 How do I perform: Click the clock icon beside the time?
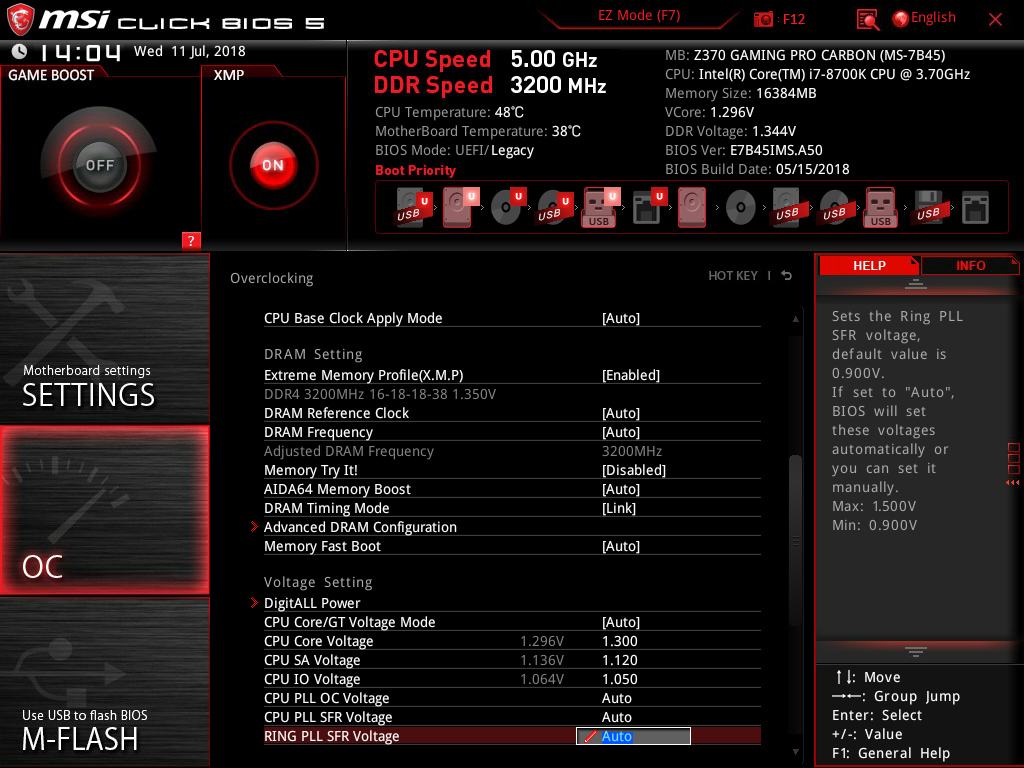19,51
